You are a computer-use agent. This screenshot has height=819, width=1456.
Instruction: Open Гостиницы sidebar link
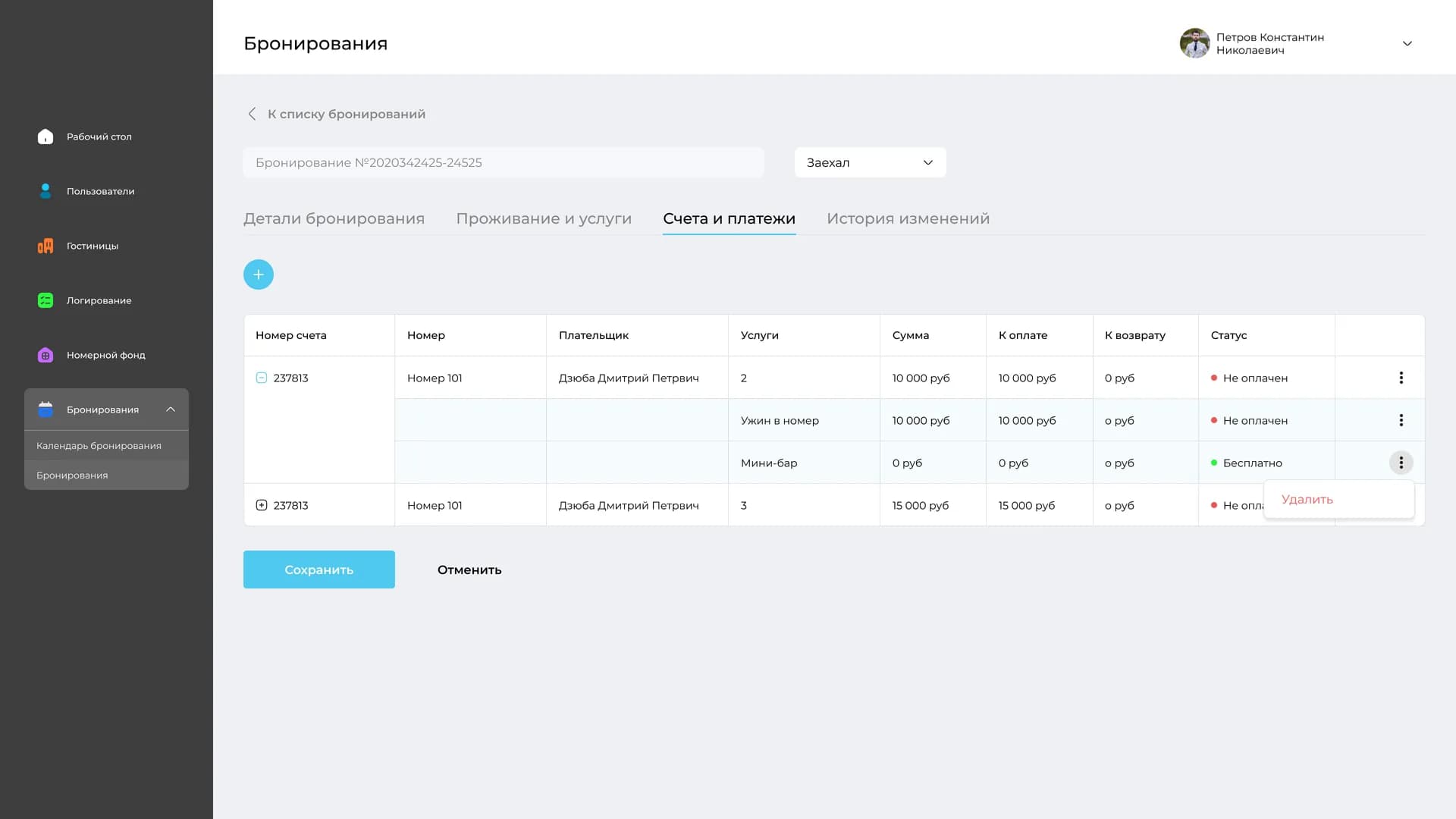[93, 246]
